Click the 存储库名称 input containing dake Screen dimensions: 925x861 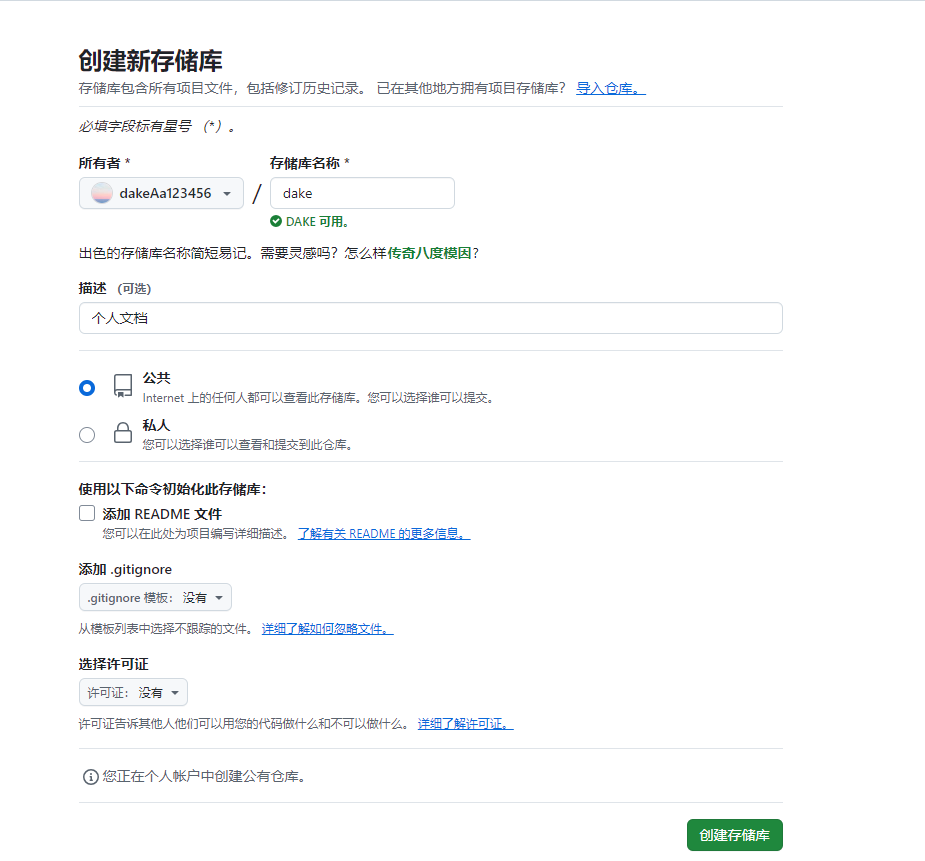(x=362, y=193)
